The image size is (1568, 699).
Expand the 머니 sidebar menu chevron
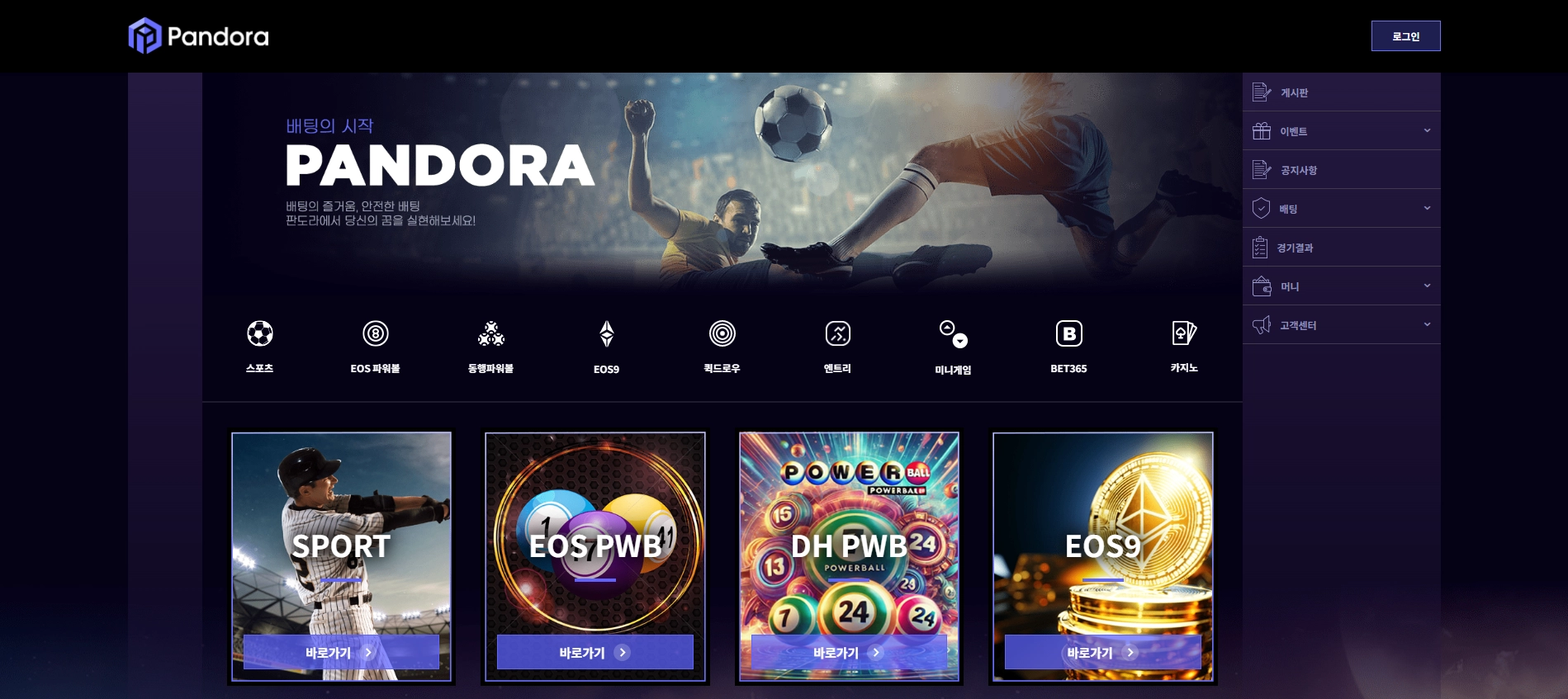1427,286
